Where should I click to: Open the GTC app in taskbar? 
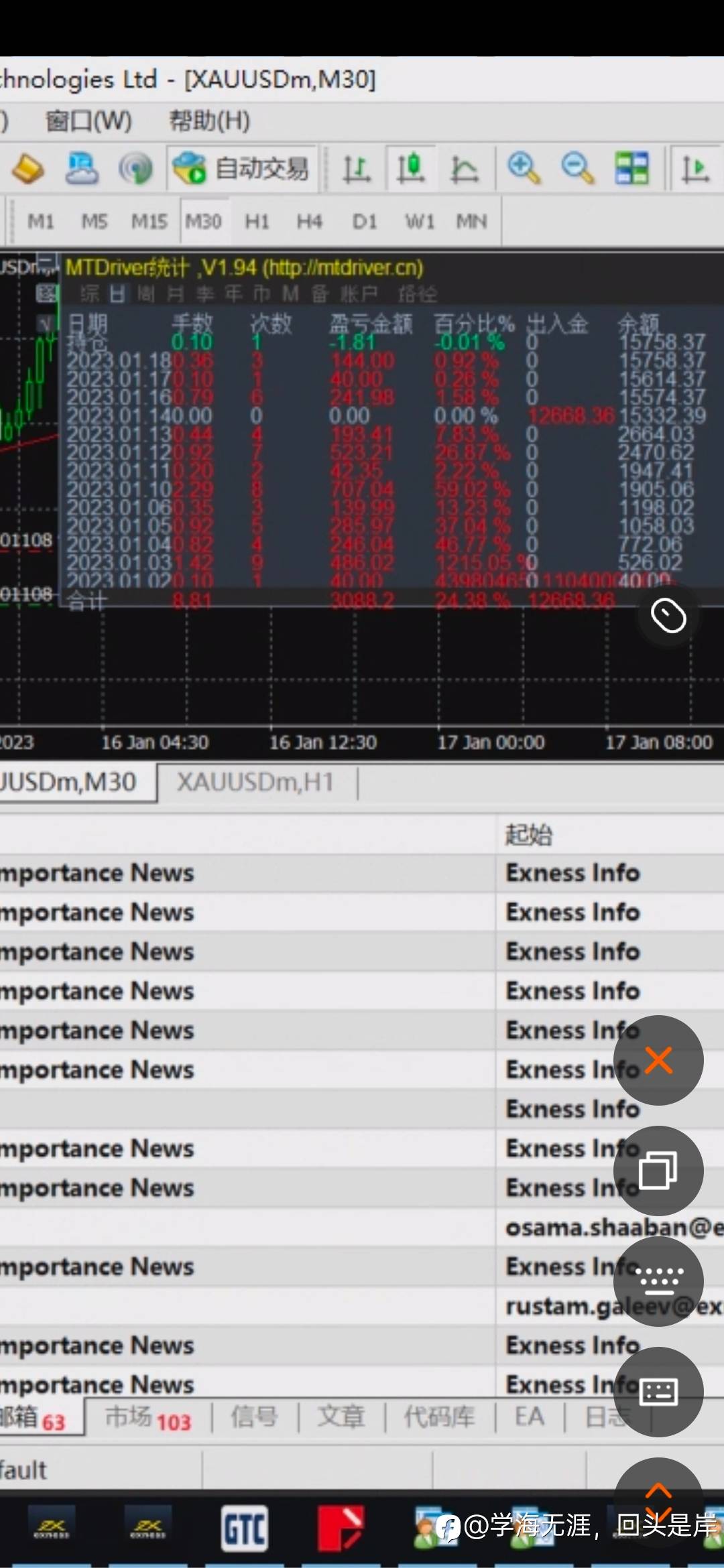click(245, 1529)
